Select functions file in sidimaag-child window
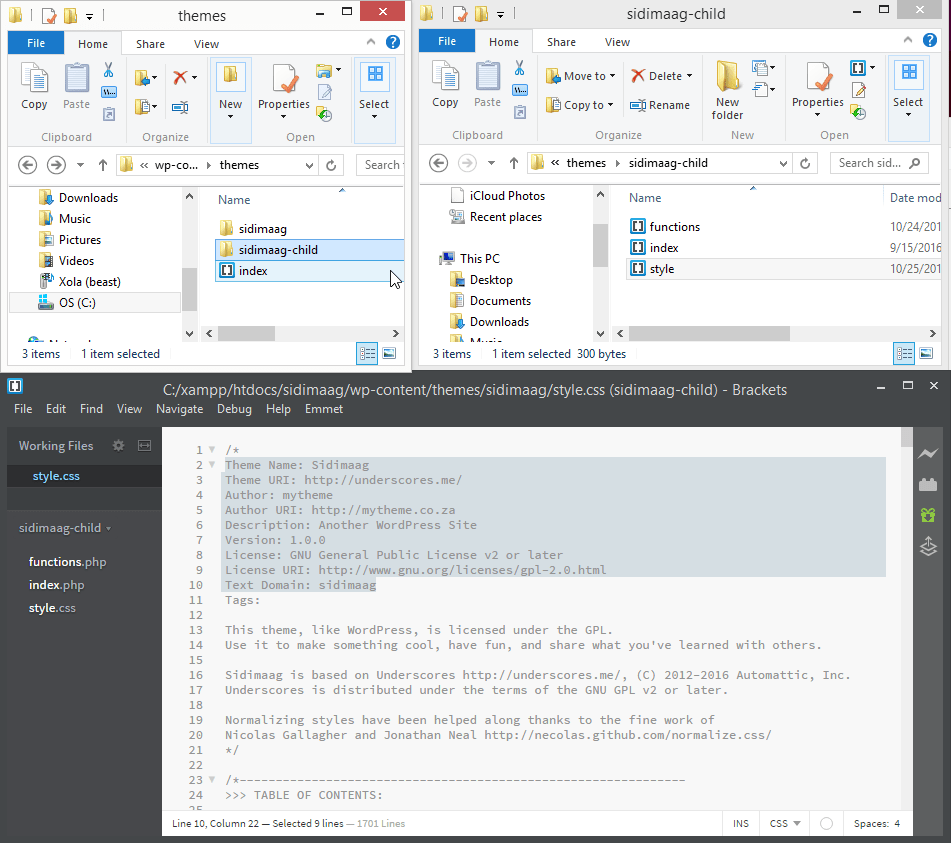951x843 pixels. [674, 227]
